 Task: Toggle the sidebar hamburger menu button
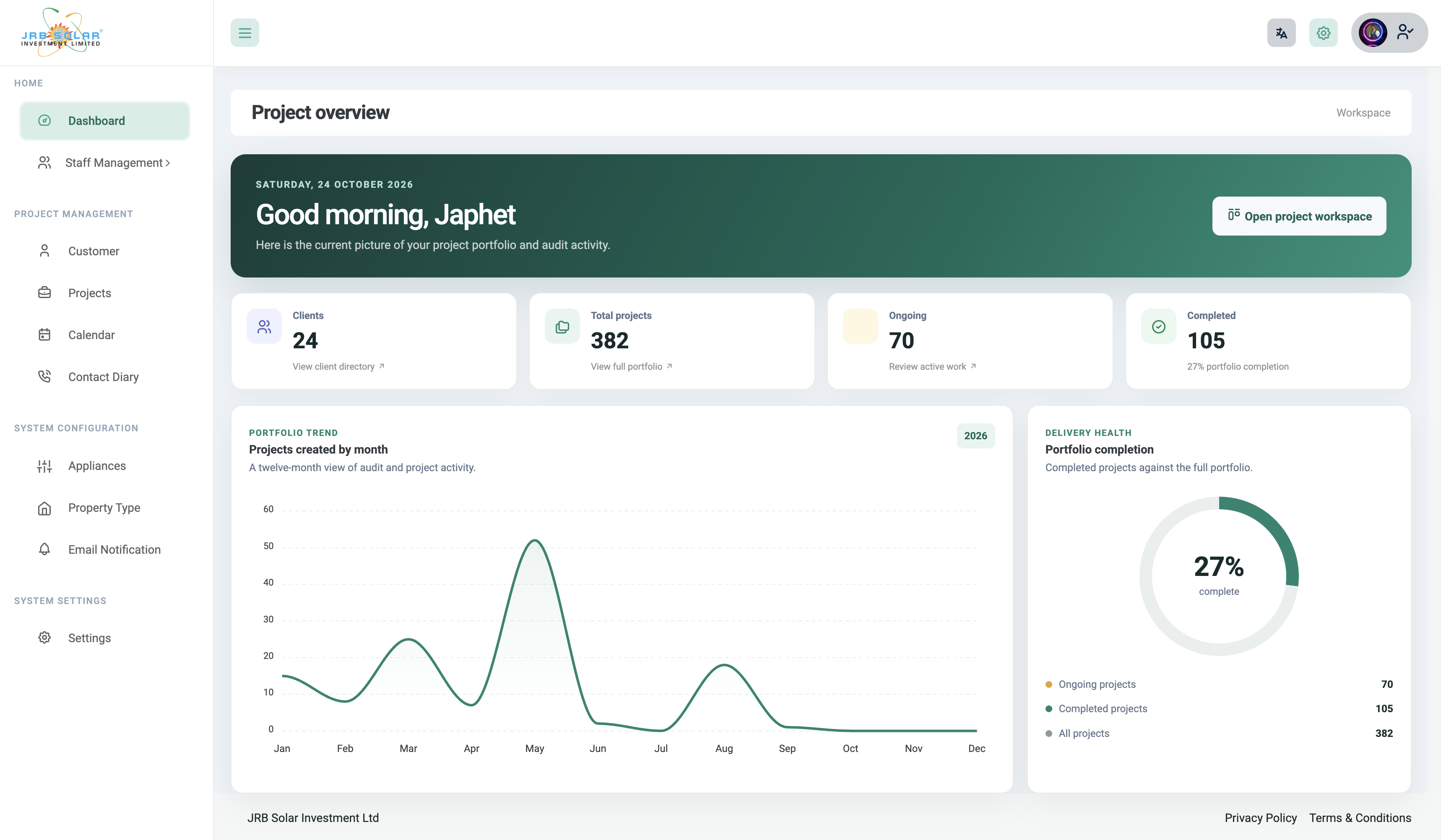245,33
